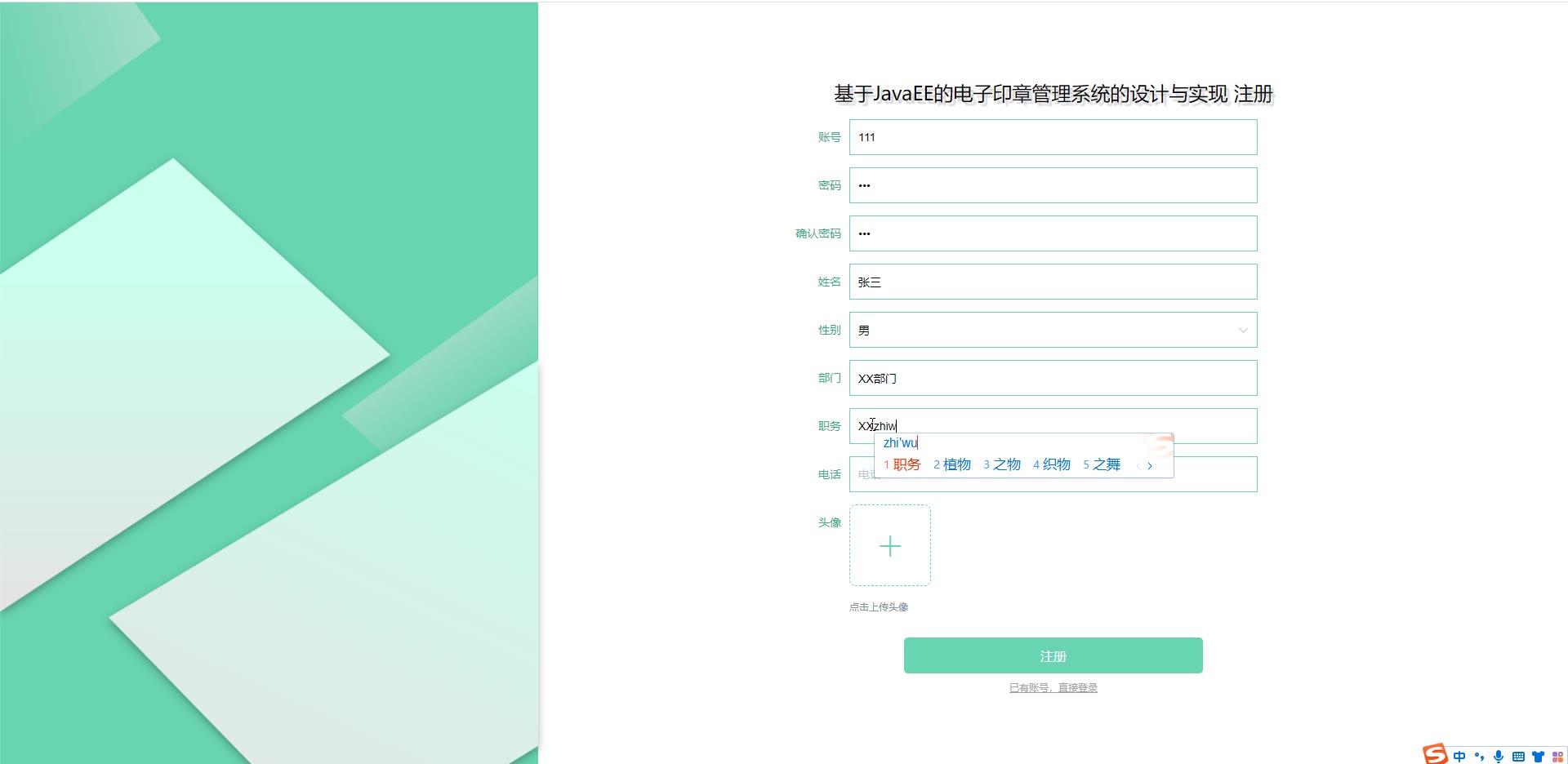The width and height of the screenshot is (1568, 764).
Task: Pick candidate 5 之舞
Action: [x=1102, y=464]
